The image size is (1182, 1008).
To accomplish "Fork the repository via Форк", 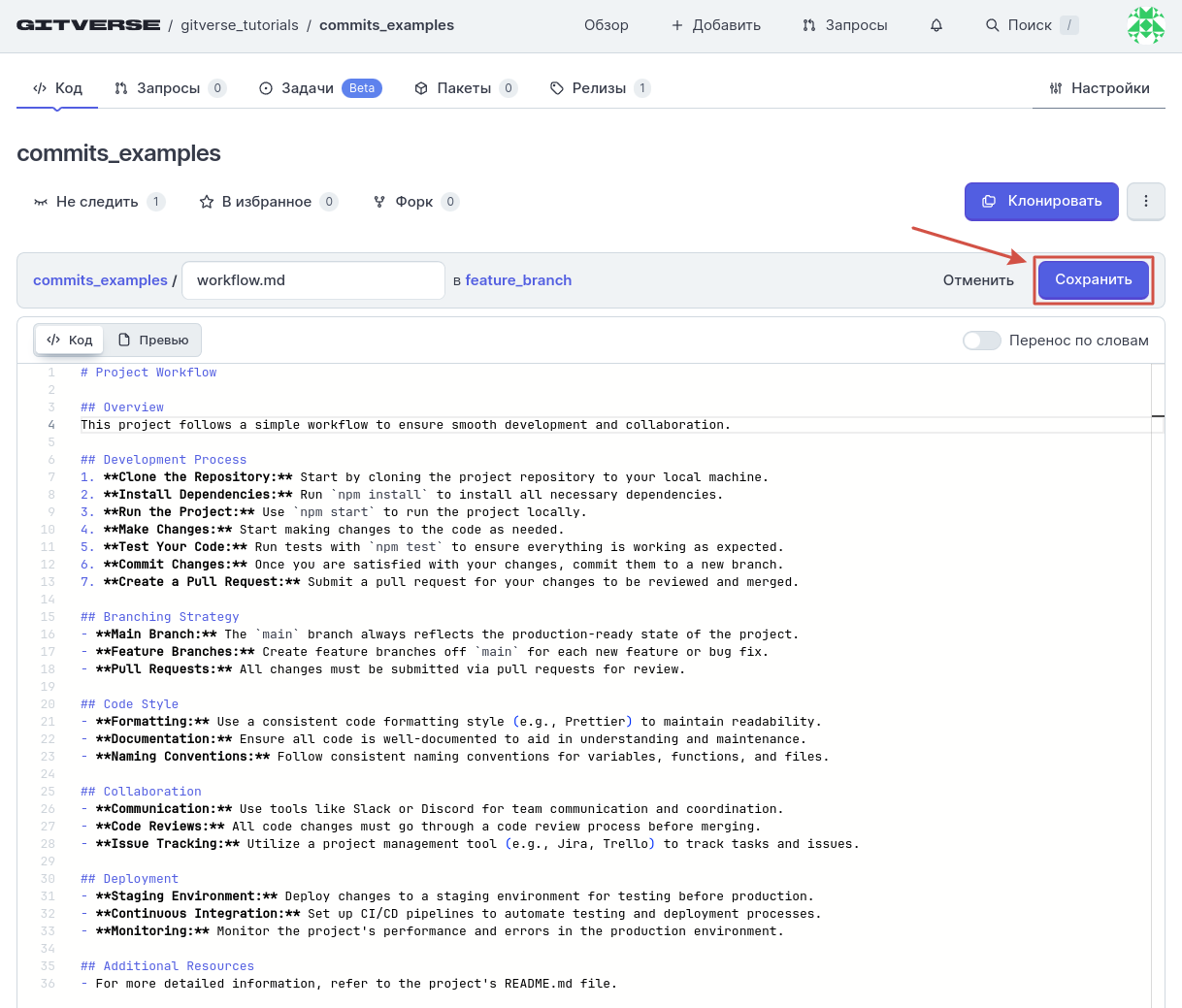I will pos(413,202).
